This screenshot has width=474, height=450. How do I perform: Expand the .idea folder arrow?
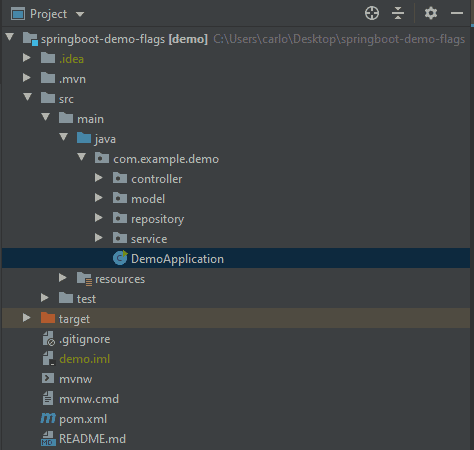click(27, 58)
